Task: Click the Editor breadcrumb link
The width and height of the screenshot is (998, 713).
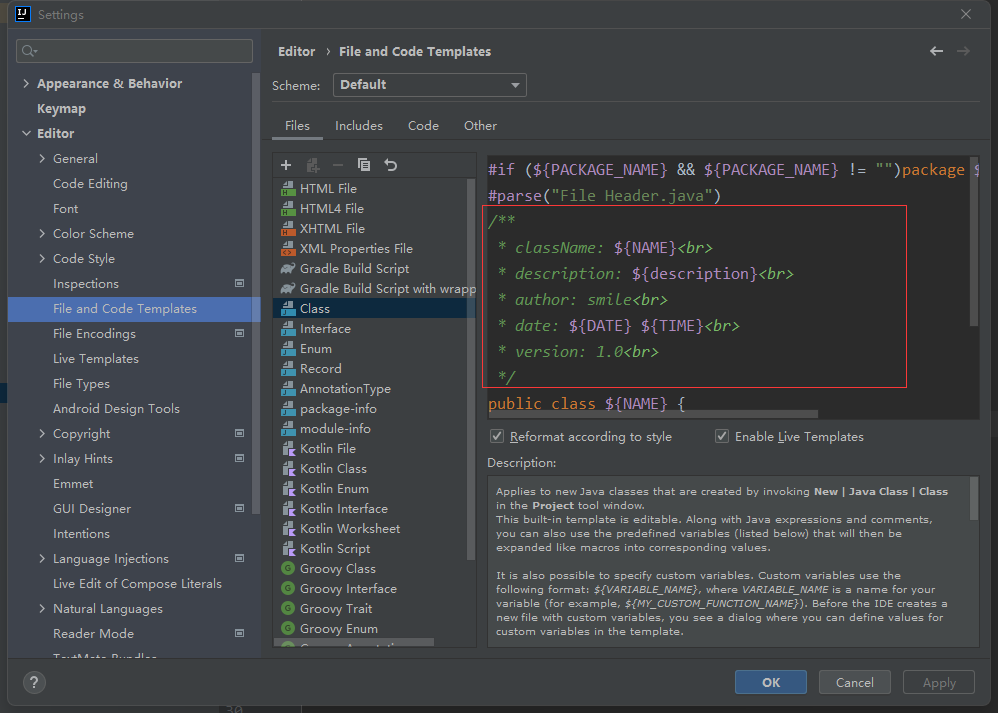Action: click(297, 52)
